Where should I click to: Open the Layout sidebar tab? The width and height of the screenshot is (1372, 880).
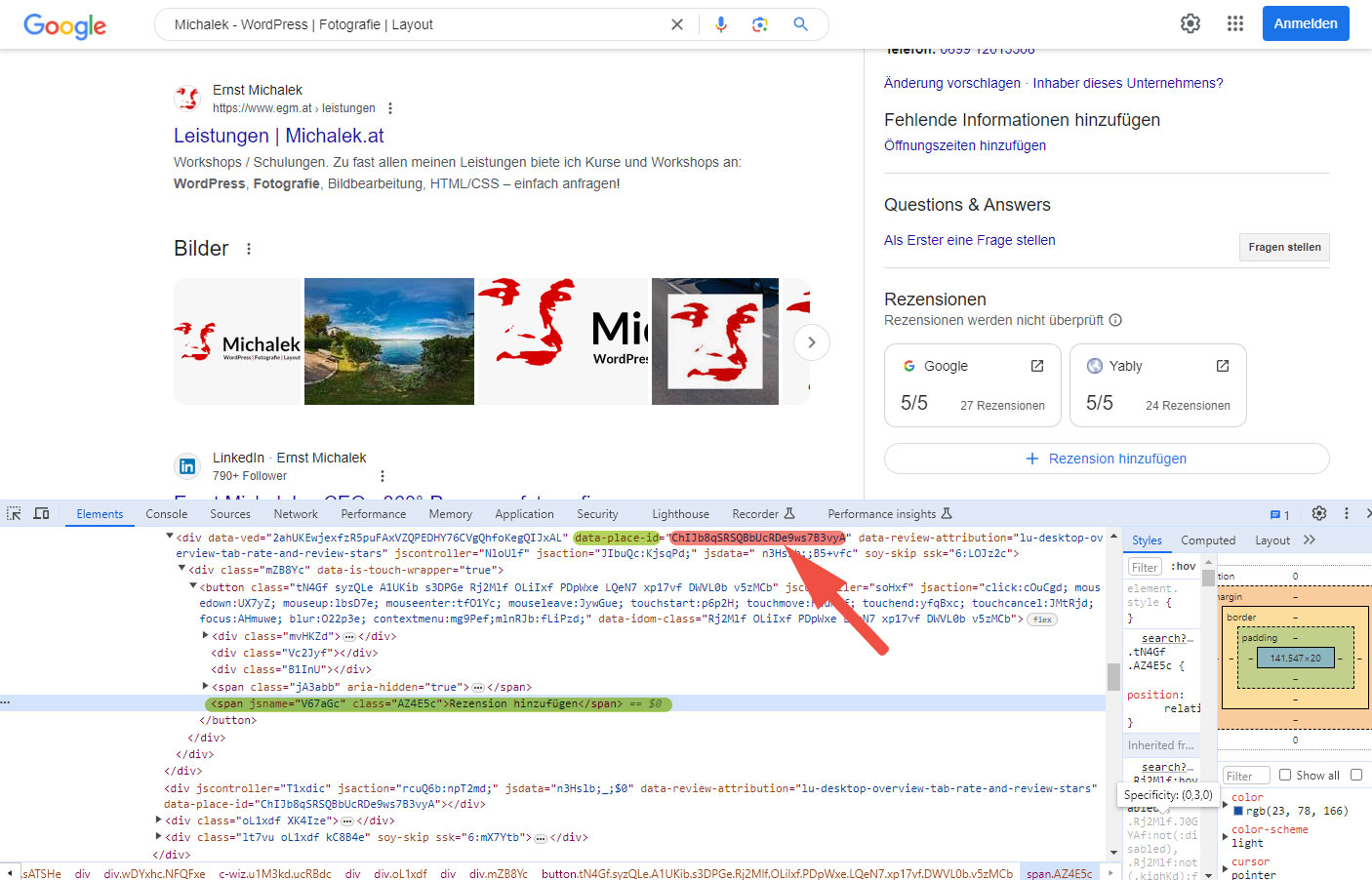pos(1272,540)
